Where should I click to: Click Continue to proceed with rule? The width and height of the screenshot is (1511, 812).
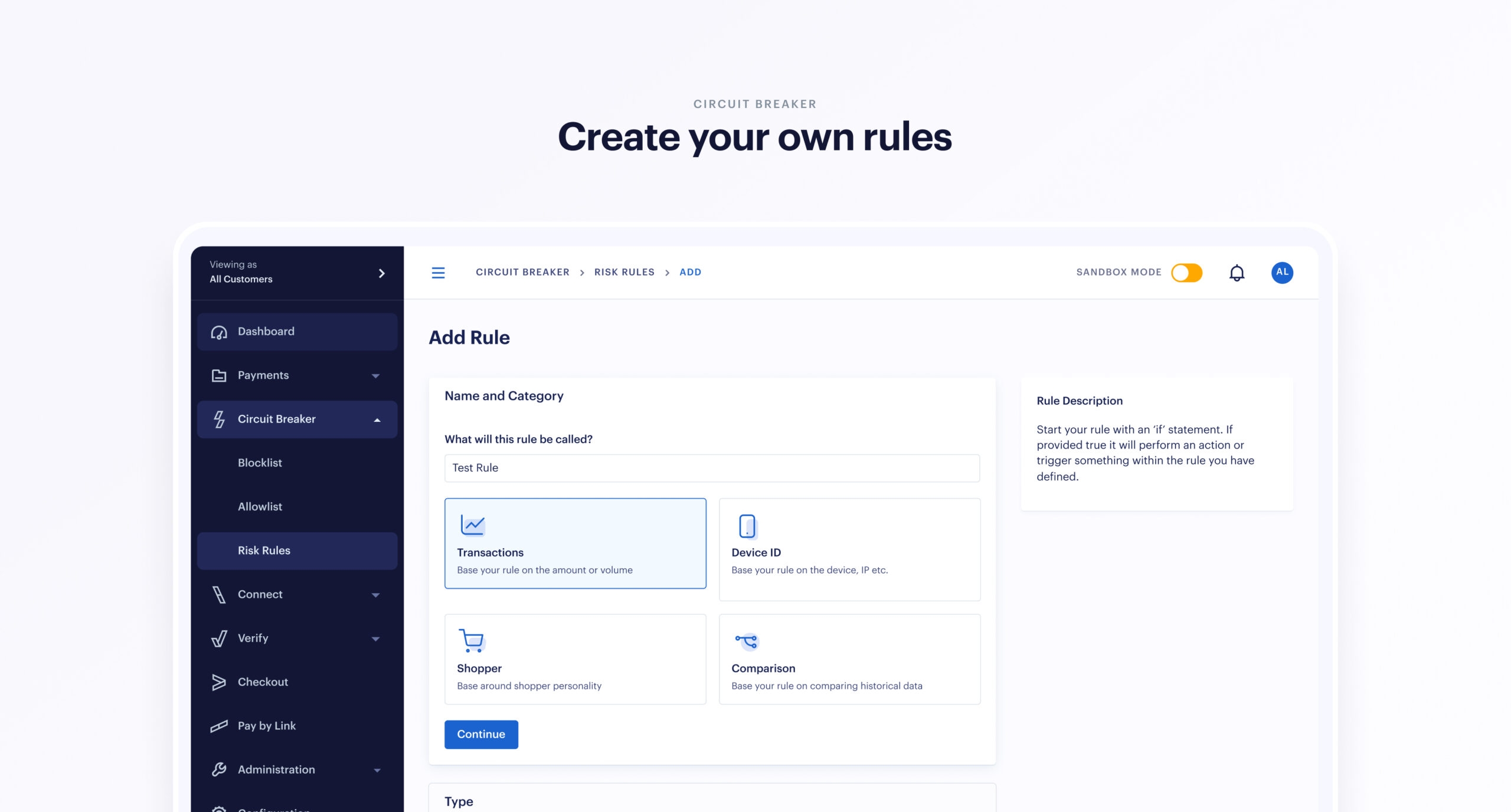click(481, 733)
